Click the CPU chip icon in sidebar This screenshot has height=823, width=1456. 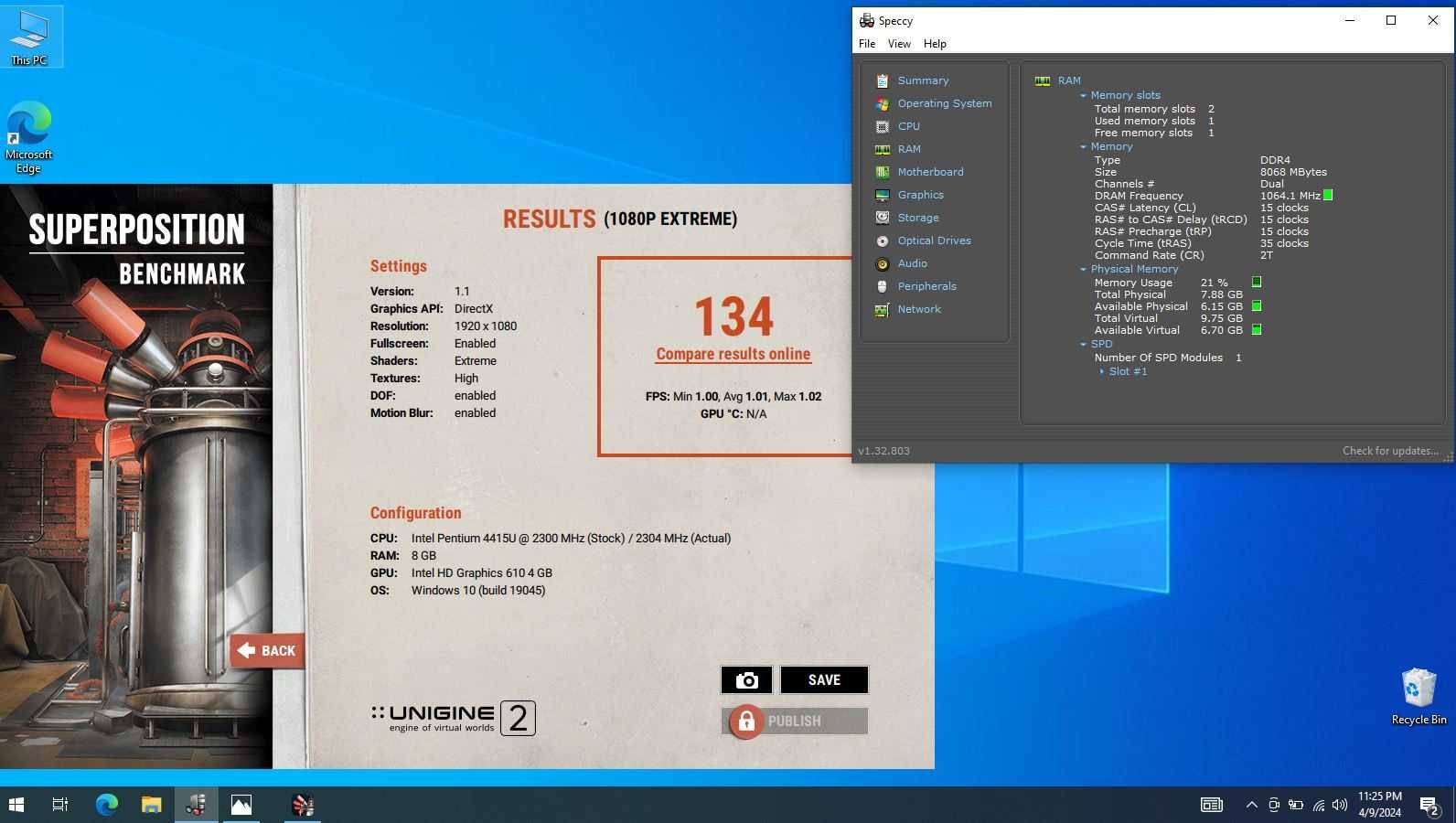(882, 126)
